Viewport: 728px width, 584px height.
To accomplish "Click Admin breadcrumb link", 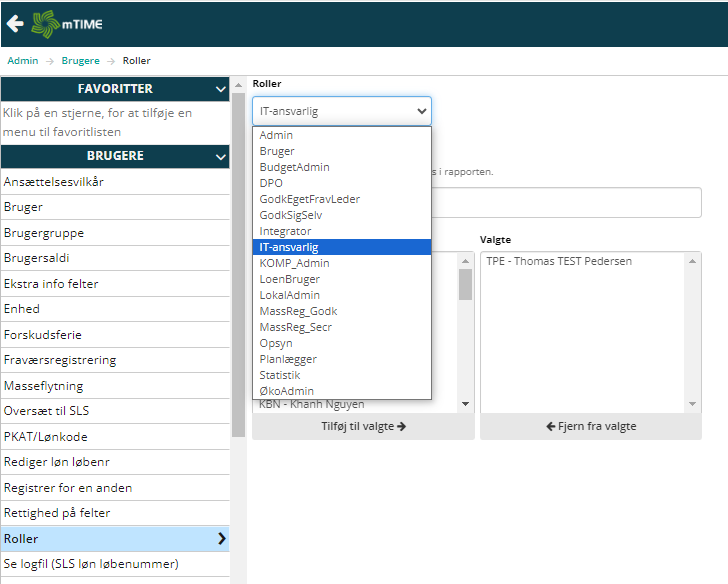I will [x=23, y=61].
